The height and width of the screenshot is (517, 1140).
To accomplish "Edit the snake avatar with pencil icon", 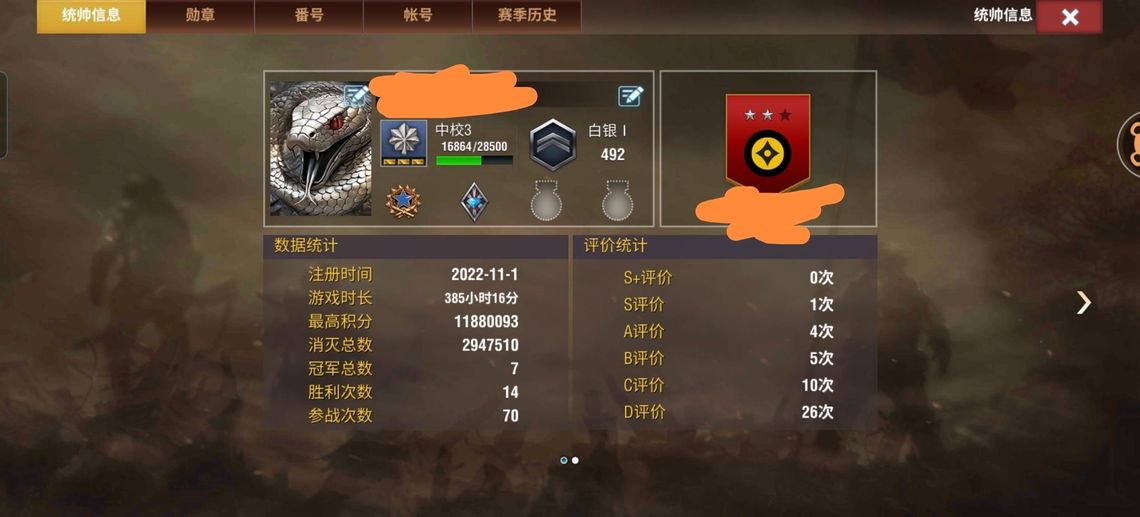I will (357, 95).
